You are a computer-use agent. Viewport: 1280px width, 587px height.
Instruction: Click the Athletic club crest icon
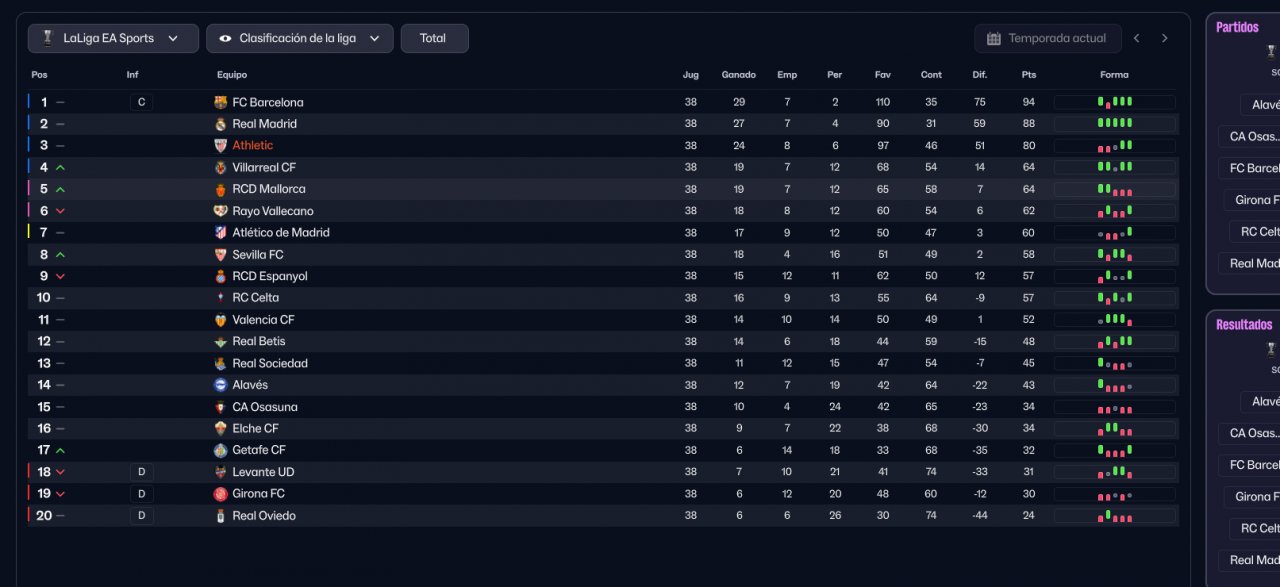click(221, 146)
